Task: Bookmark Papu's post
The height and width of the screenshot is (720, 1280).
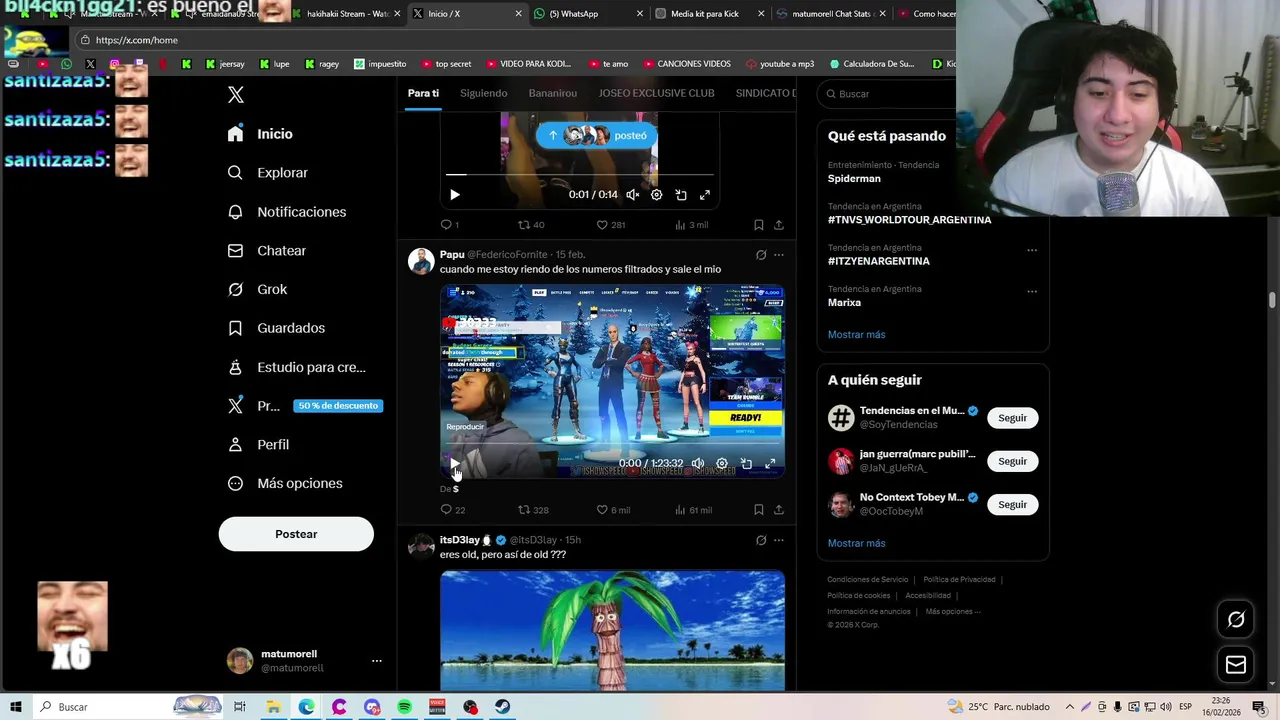Action: (758, 510)
